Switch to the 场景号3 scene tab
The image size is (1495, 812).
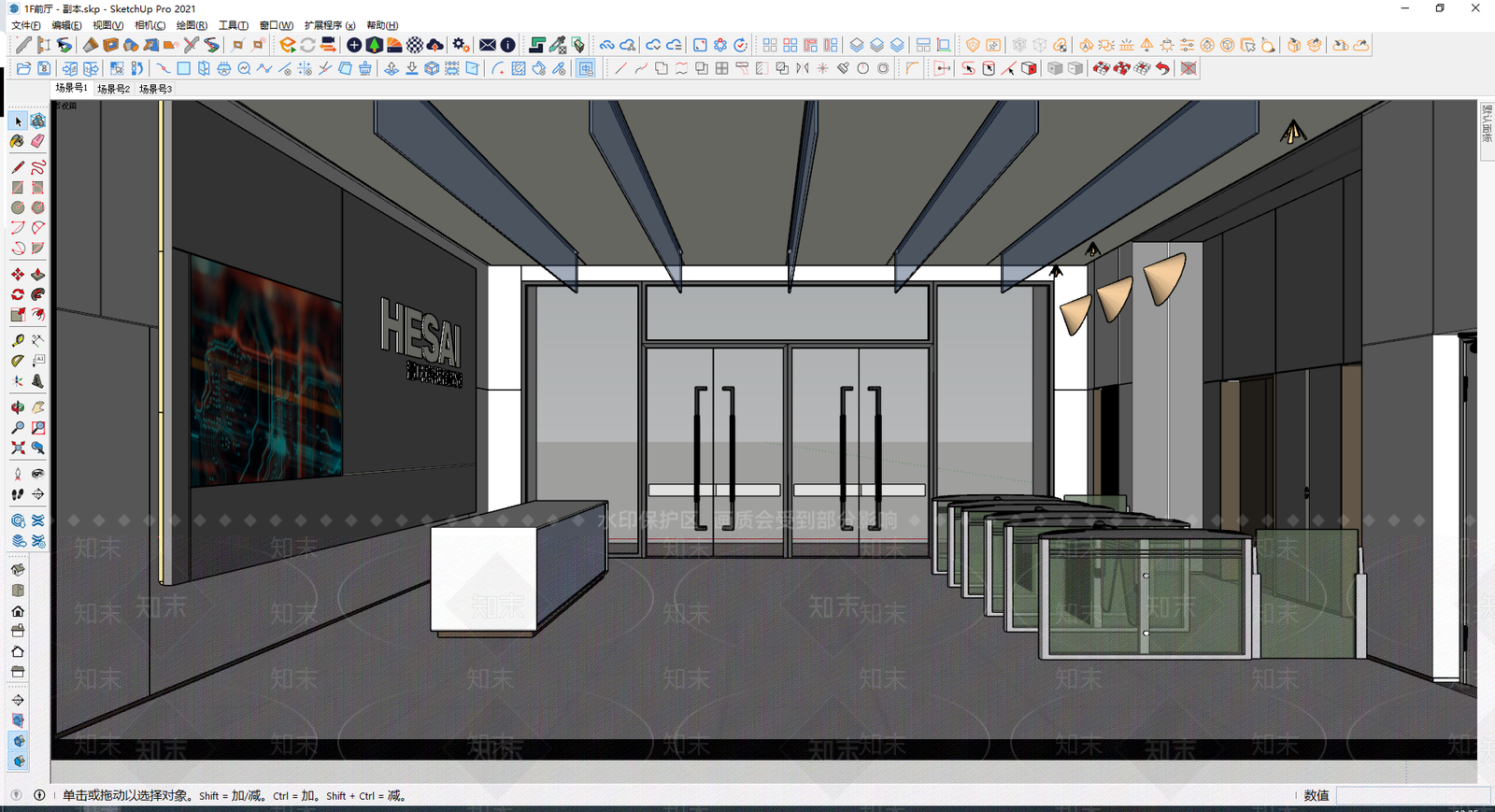(x=155, y=89)
